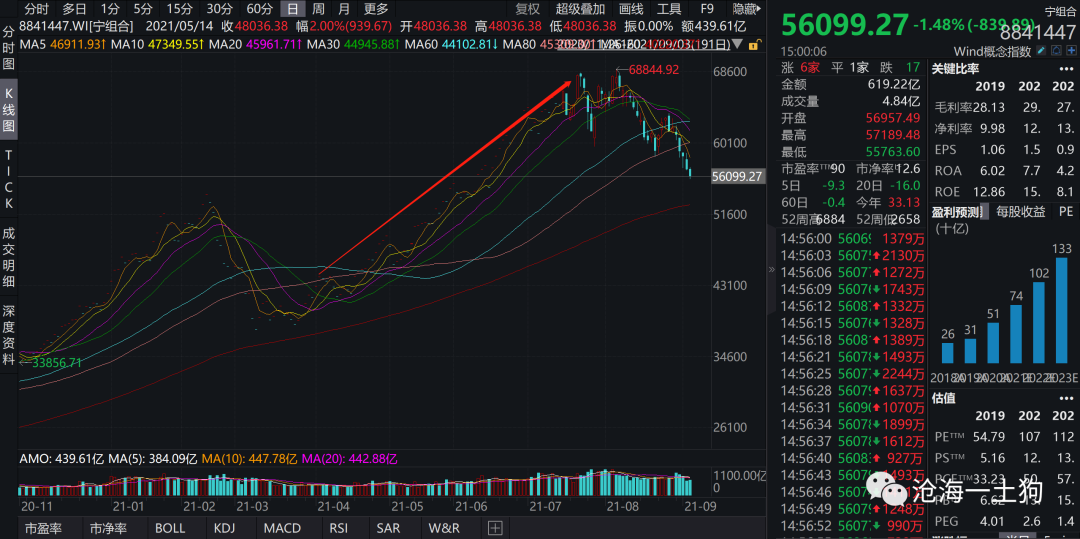Select the 画线 drawing tool
Image resolution: width=1080 pixels, height=539 pixels.
(x=631, y=9)
